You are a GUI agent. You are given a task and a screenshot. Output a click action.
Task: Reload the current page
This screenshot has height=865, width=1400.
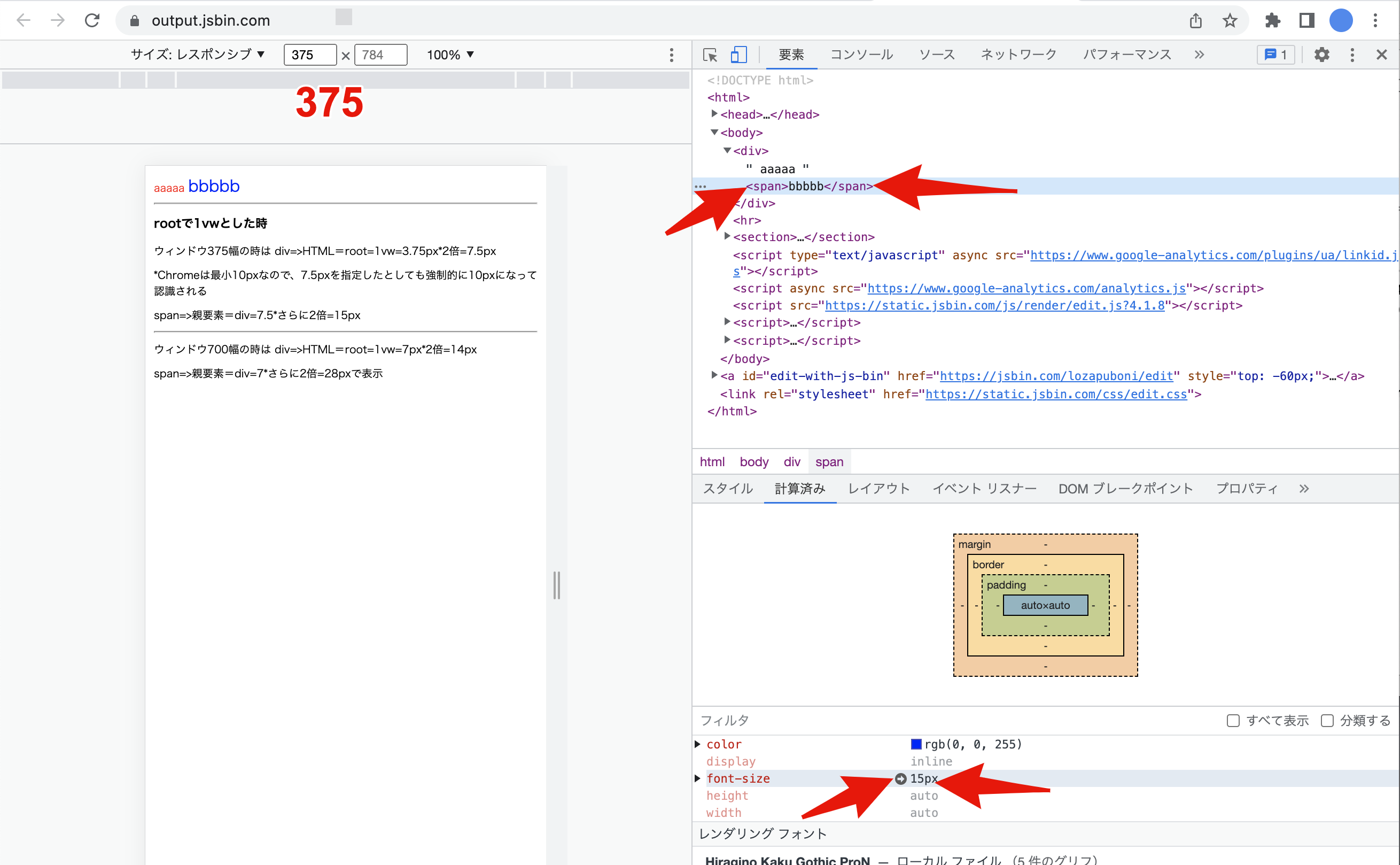point(92,21)
